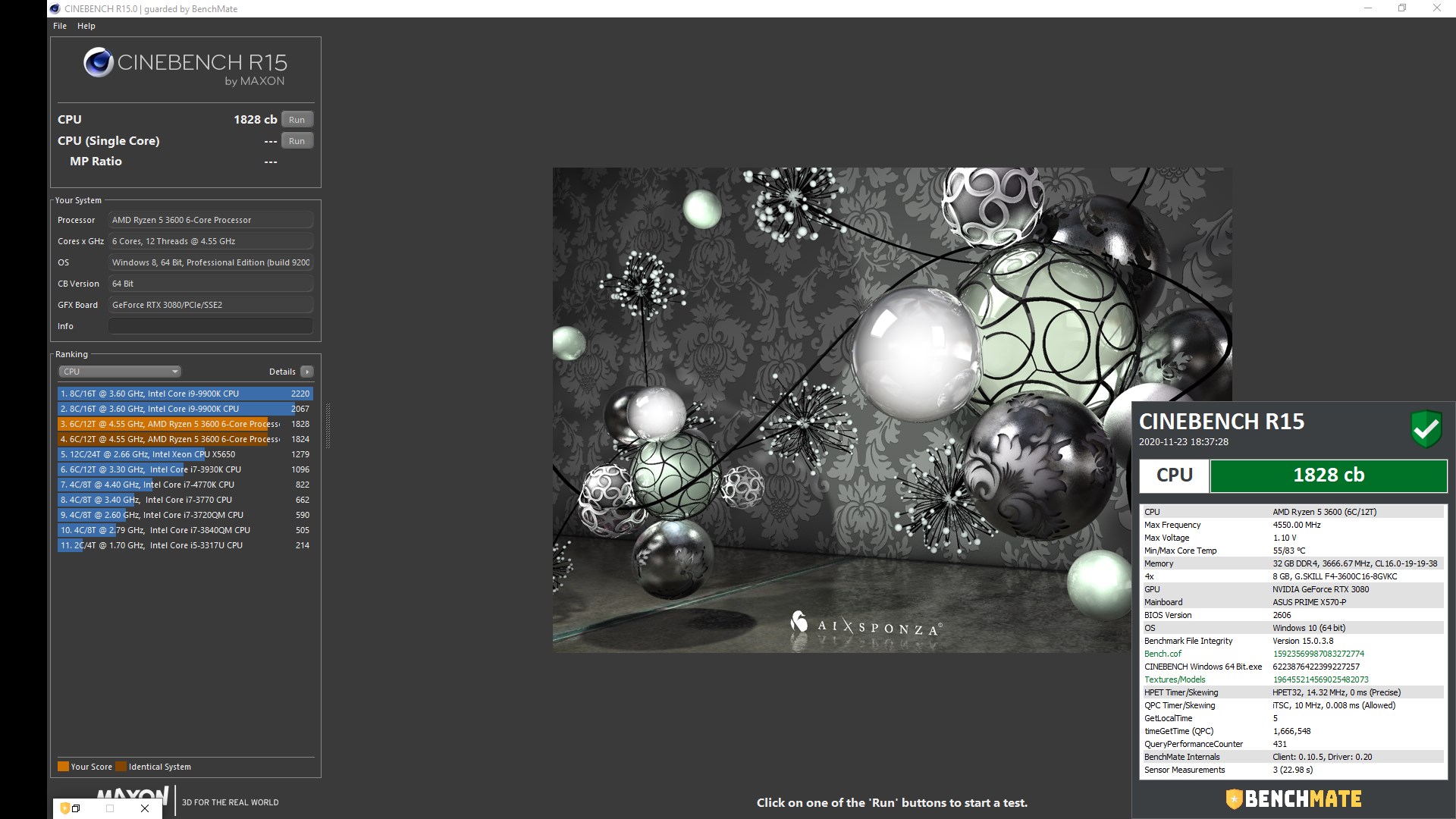
Task: Select ranking entry Intel Core i7-3840QM
Action: click(x=185, y=530)
